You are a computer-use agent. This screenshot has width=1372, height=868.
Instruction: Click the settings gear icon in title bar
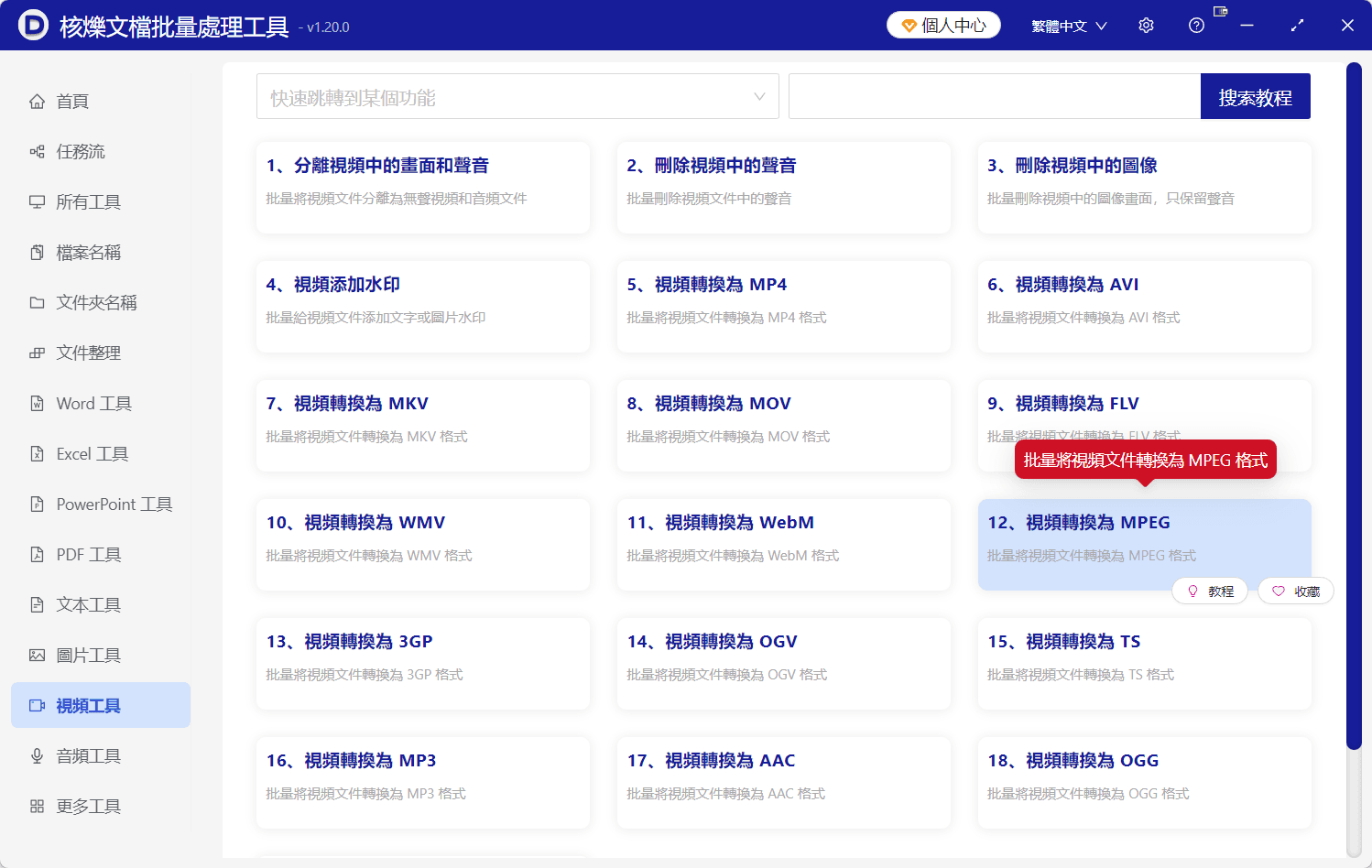tap(1146, 26)
